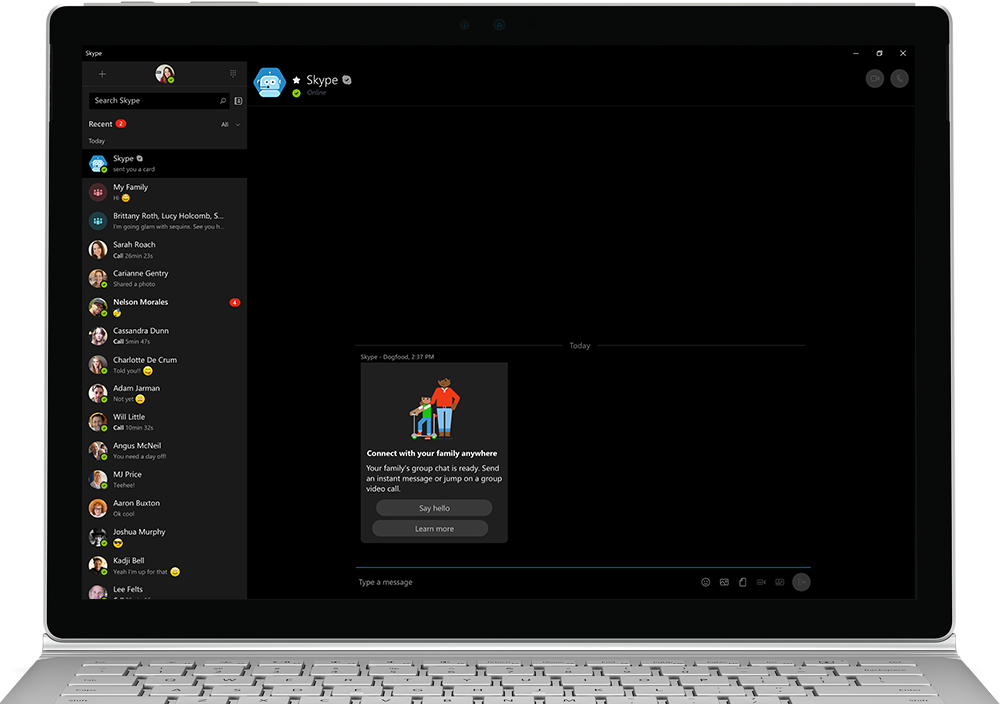Open the Nelson Morales conversation
Screen dimensions: 1000x704
(x=165, y=307)
